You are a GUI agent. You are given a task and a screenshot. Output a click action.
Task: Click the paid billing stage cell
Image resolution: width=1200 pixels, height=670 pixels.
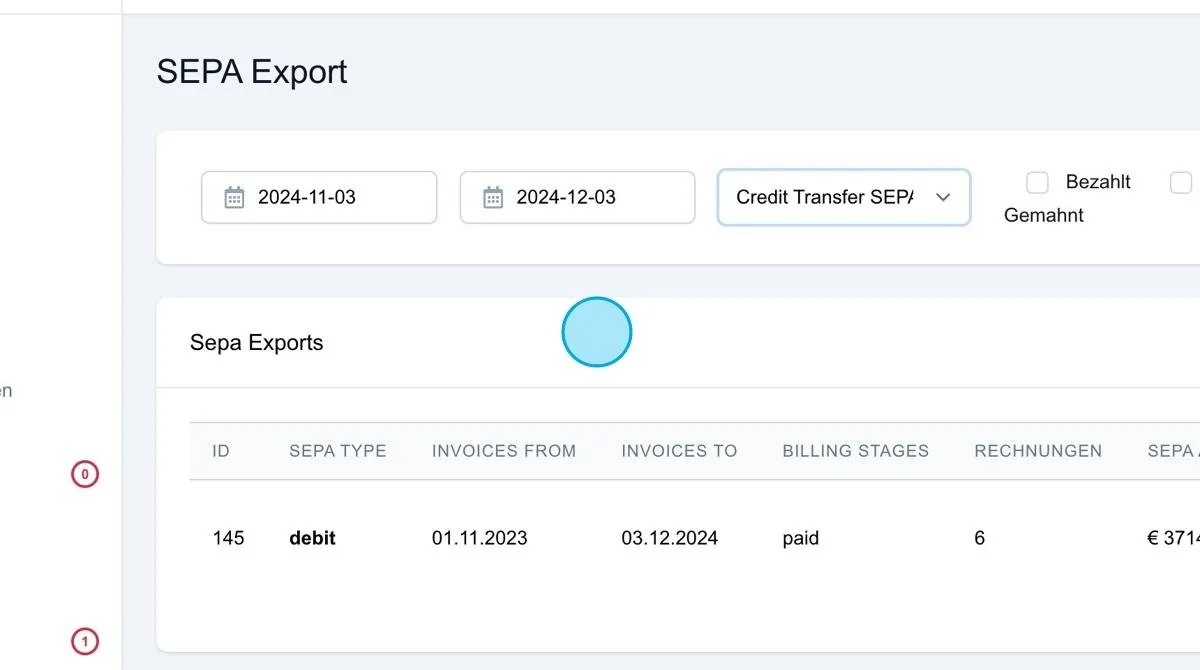(x=801, y=538)
